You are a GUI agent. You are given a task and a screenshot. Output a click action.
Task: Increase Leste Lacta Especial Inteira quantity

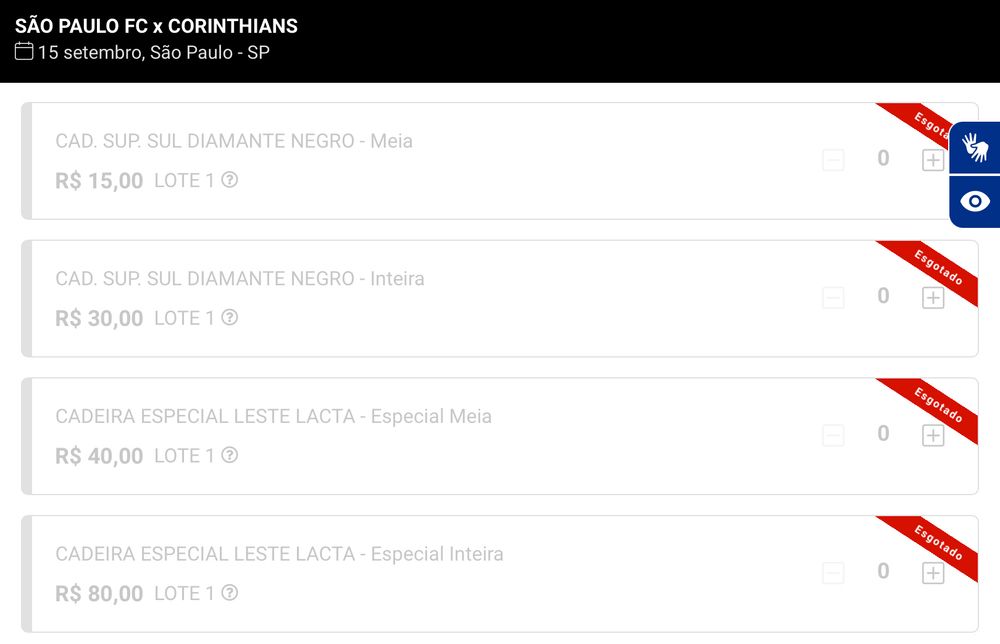933,573
